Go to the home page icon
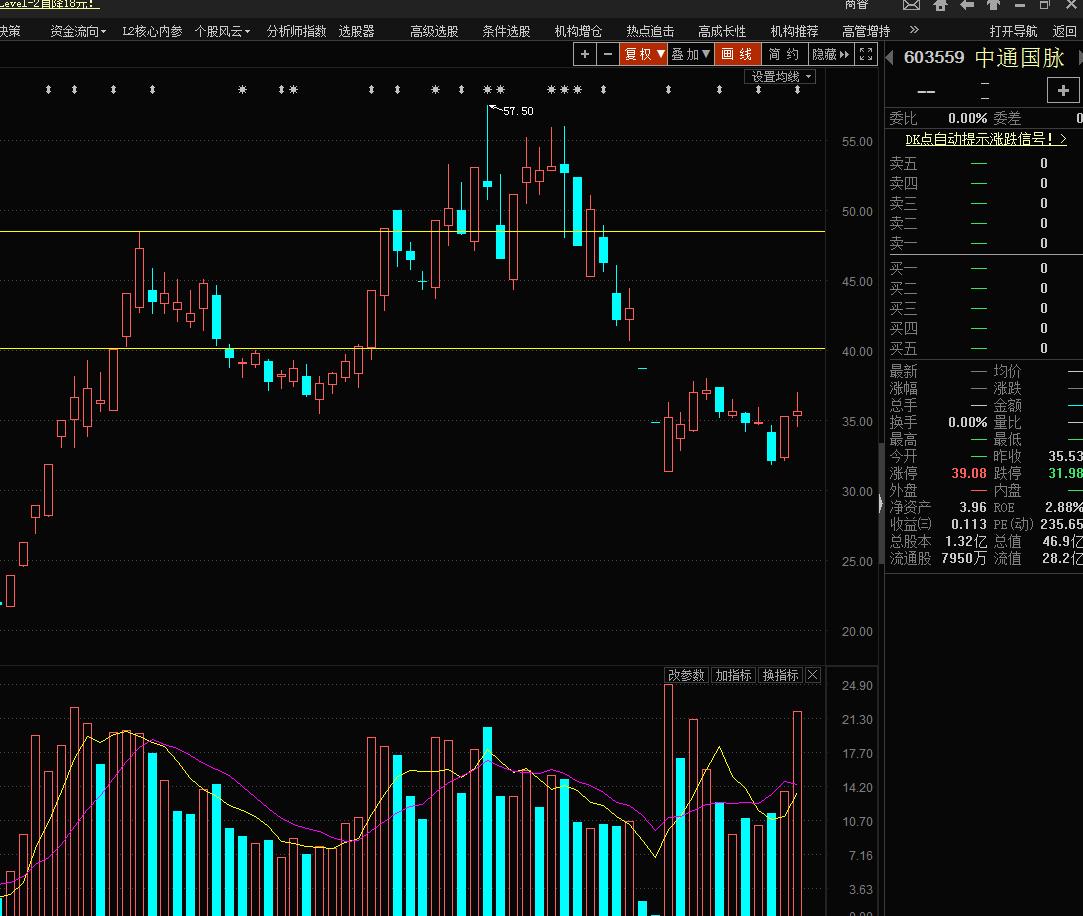This screenshot has height=916, width=1083. click(x=939, y=6)
